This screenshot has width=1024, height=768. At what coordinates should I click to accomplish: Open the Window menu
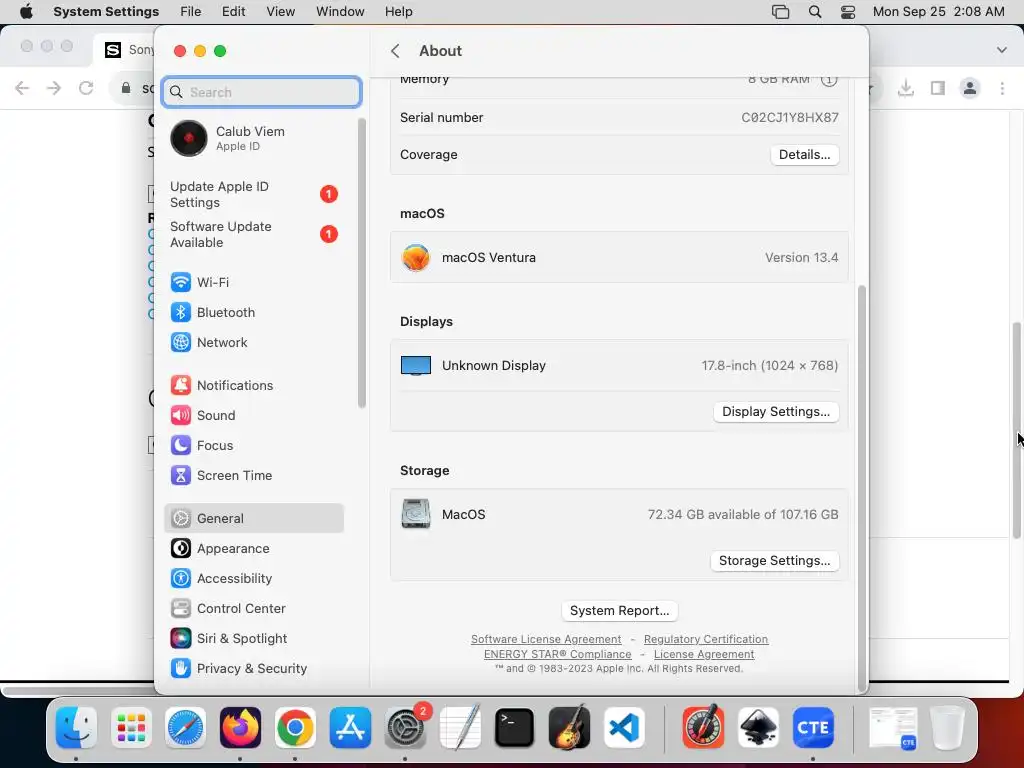coord(340,12)
